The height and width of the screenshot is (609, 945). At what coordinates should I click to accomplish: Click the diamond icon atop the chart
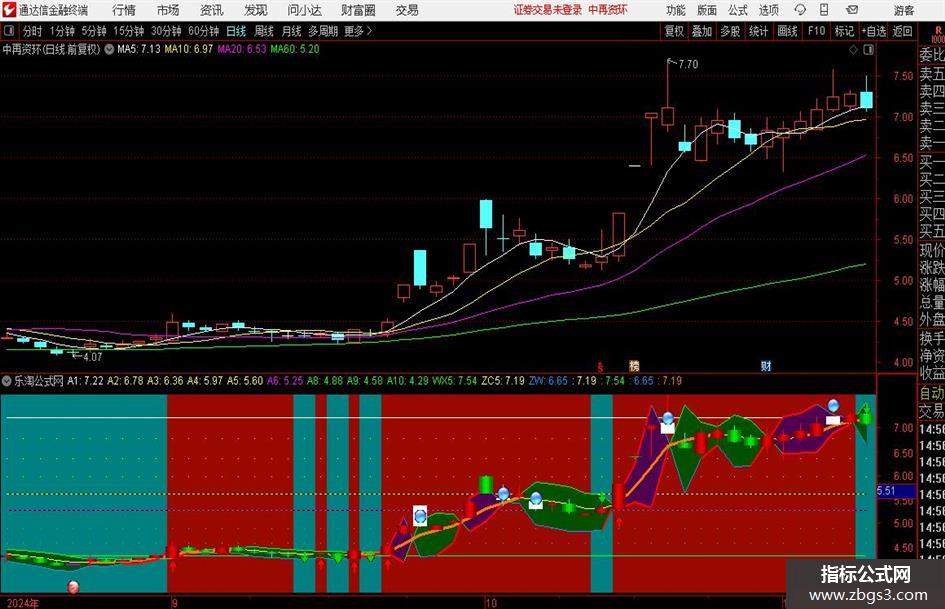coord(853,50)
